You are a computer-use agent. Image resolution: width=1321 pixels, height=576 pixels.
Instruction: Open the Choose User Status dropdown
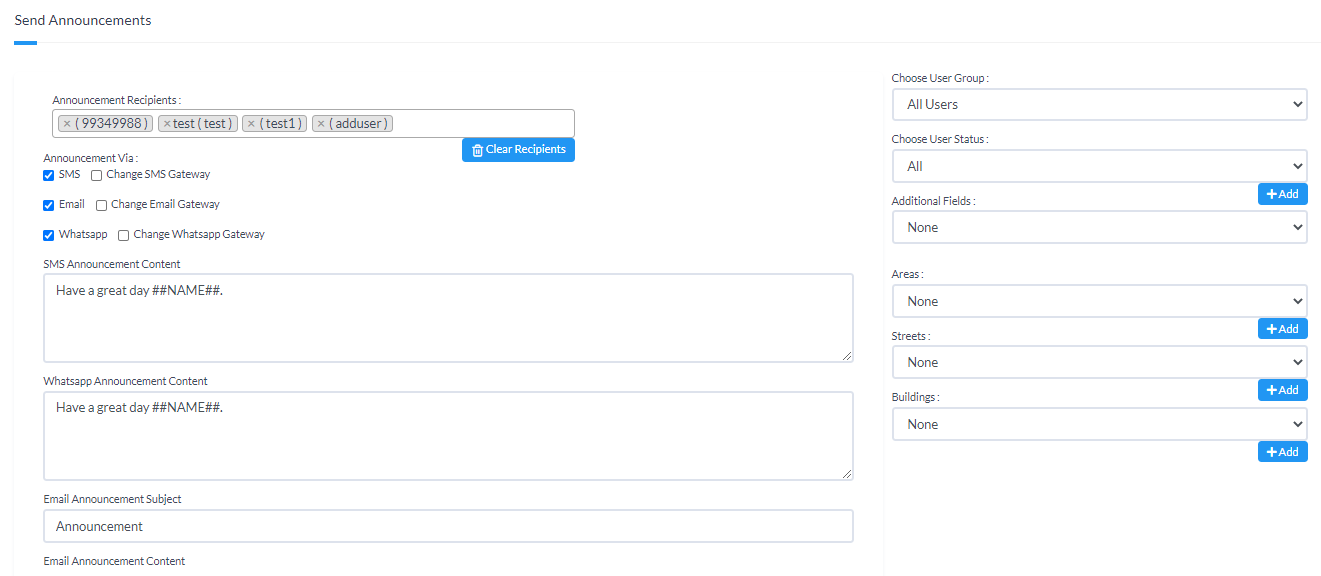tap(1099, 165)
